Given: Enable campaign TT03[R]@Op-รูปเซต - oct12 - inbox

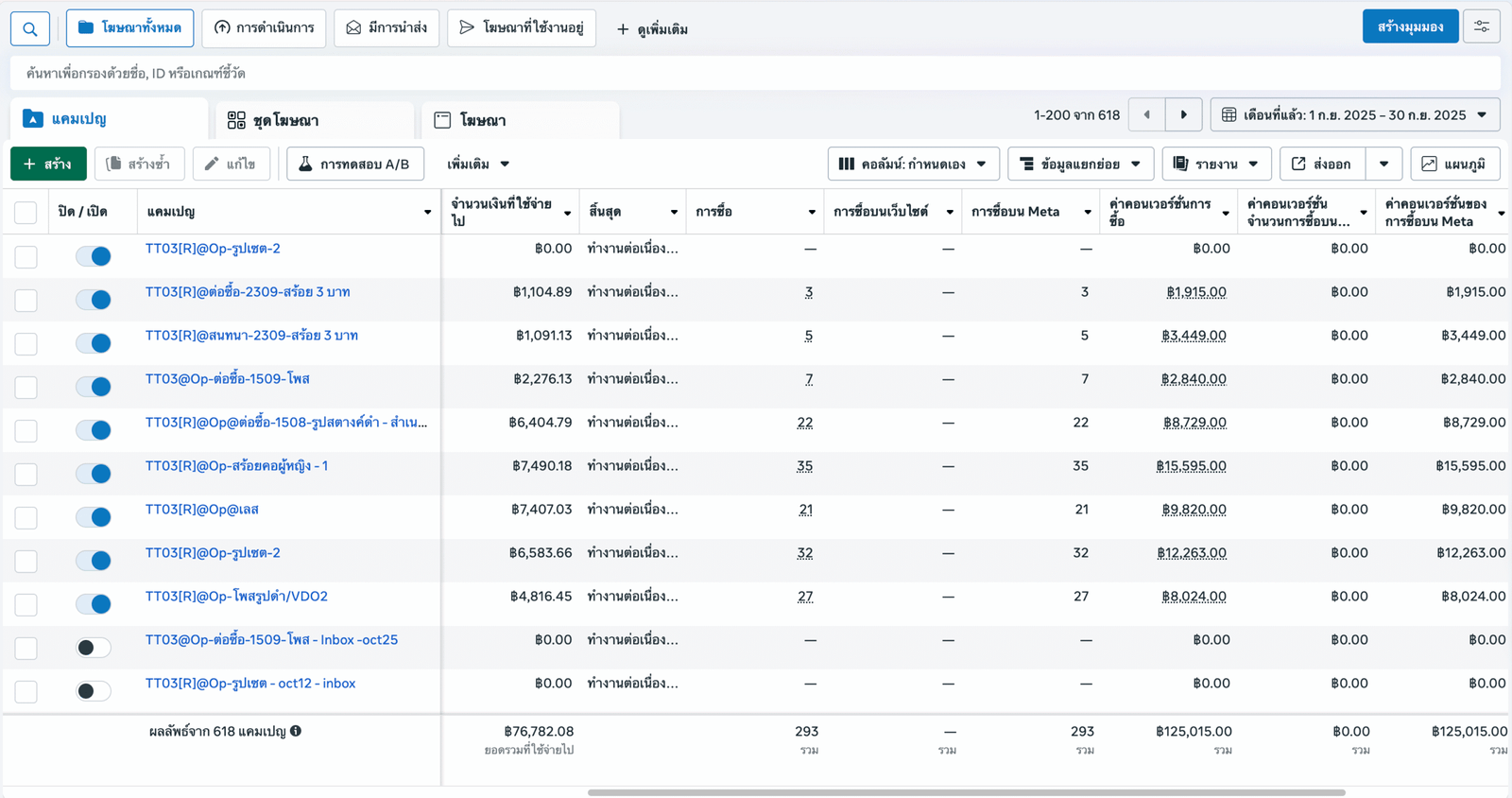Looking at the screenshot, I should pyautogui.click(x=94, y=691).
